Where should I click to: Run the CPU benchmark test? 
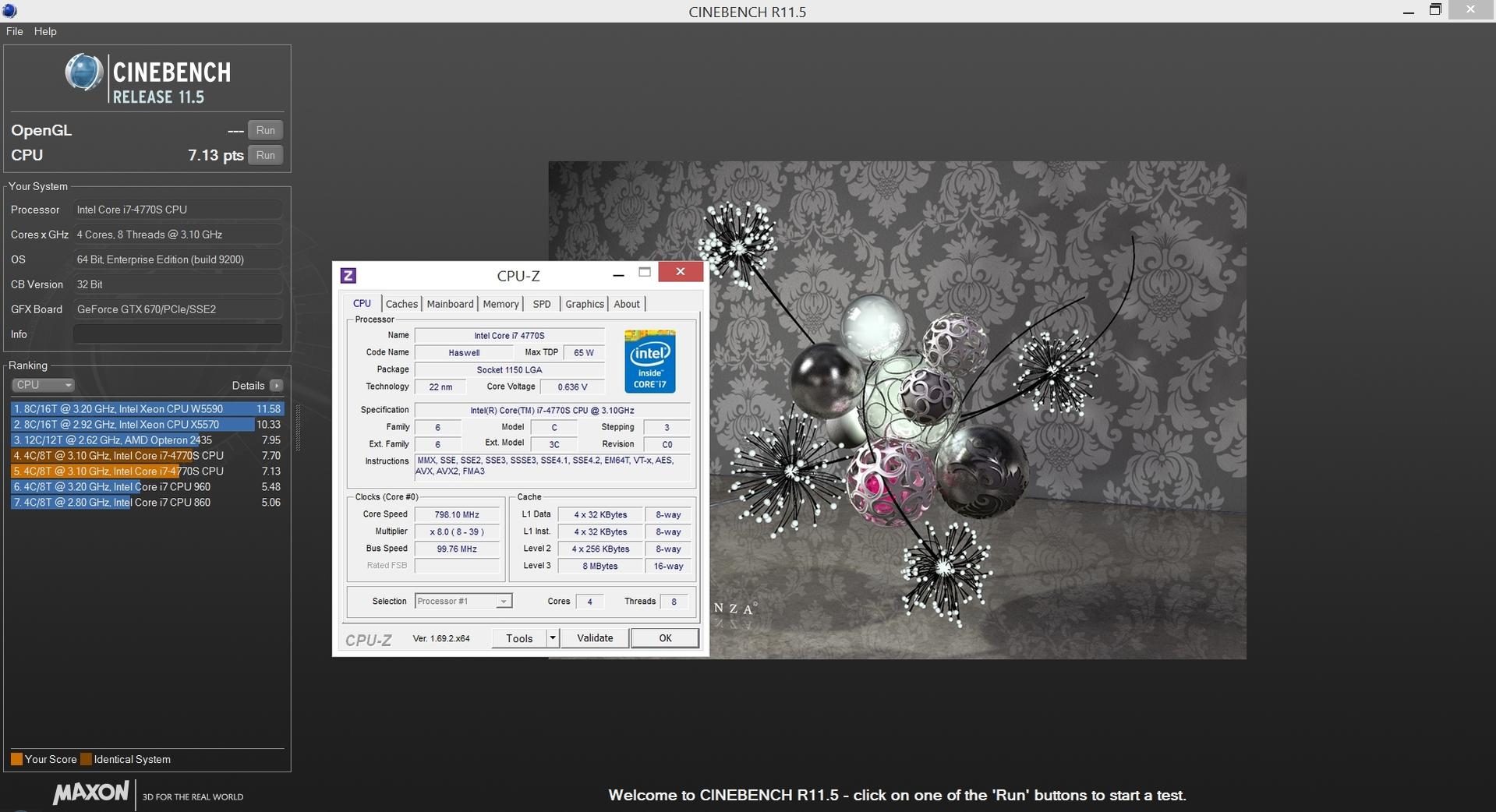(265, 155)
